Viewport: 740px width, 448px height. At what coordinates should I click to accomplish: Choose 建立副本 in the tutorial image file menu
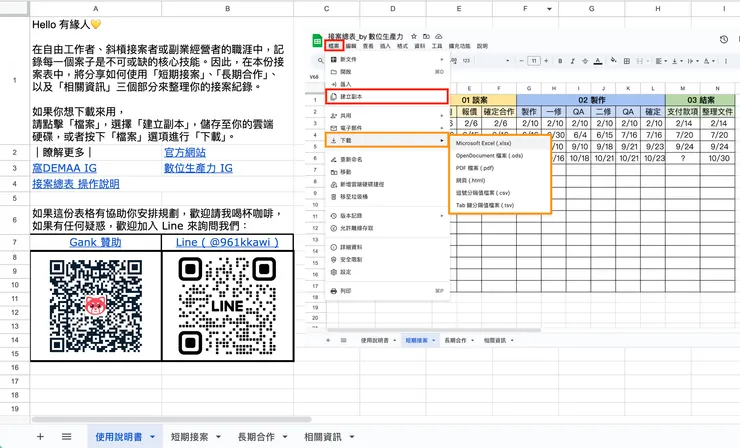pyautogui.click(x=387, y=96)
